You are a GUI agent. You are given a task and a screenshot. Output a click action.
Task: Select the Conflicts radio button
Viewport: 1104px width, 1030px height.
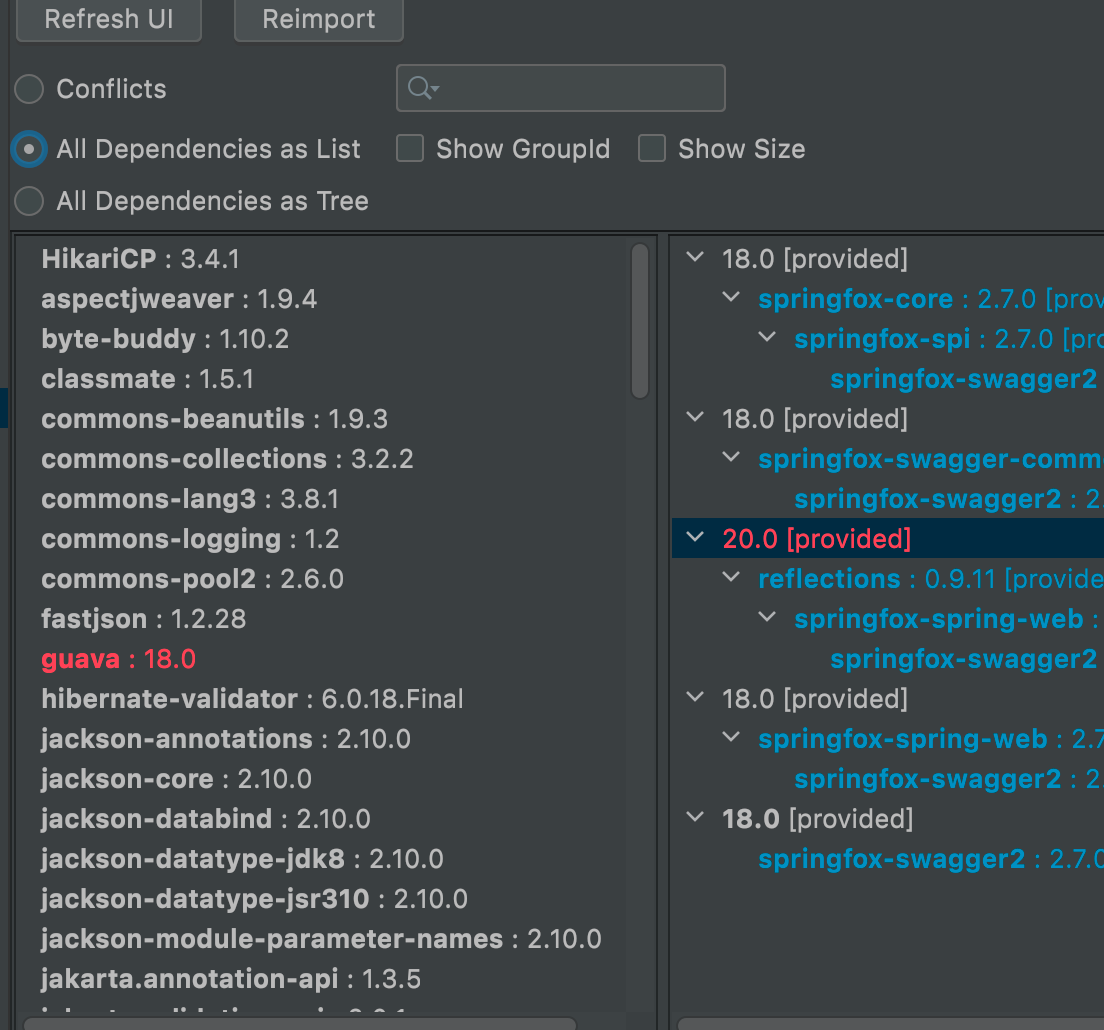[30, 89]
